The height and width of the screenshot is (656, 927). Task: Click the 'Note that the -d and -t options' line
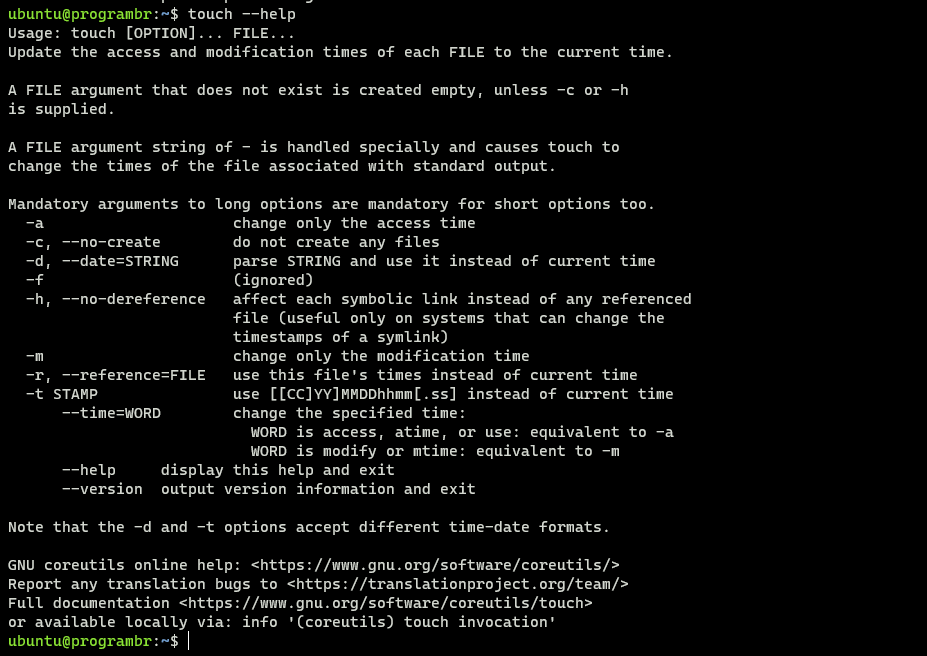tap(309, 527)
